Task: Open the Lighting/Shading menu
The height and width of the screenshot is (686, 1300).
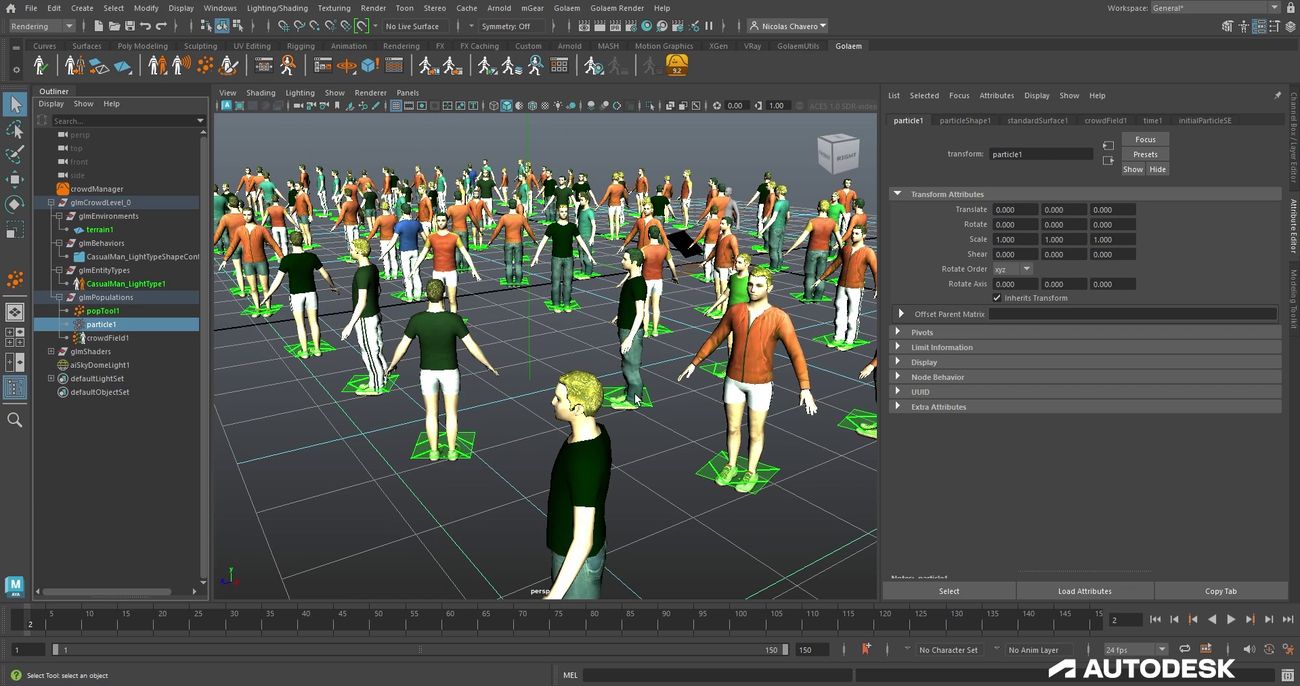Action: click(x=277, y=8)
